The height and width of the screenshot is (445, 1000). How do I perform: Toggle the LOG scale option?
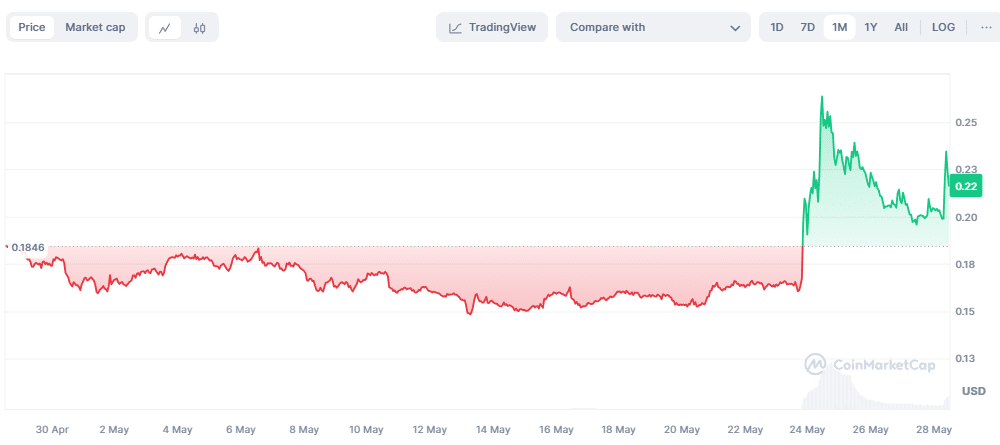point(943,27)
